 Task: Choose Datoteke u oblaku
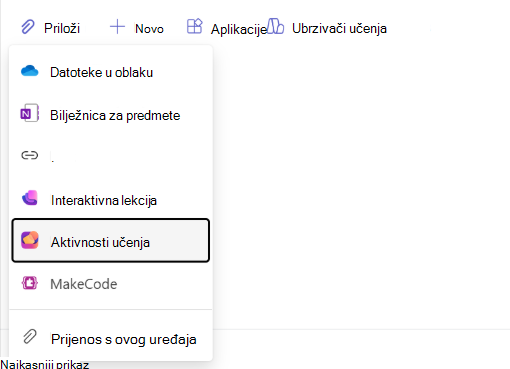tap(101, 72)
